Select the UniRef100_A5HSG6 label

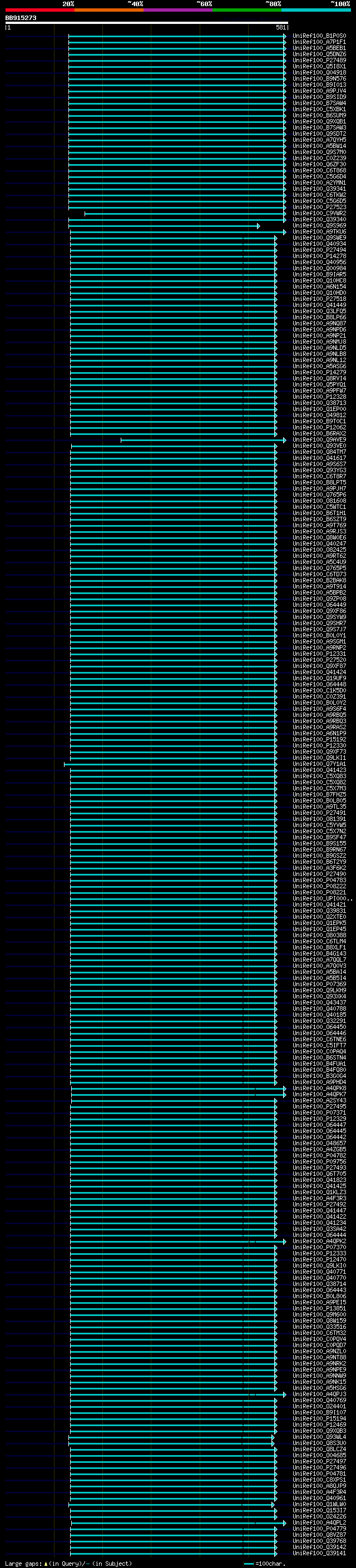(x=319, y=1388)
